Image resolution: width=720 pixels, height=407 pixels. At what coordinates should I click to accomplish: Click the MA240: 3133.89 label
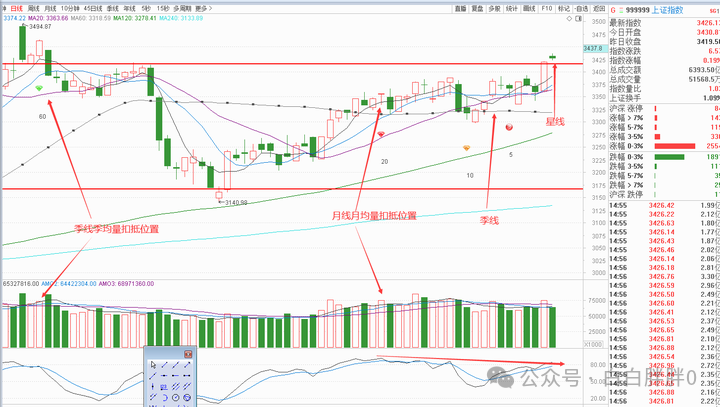(181, 18)
